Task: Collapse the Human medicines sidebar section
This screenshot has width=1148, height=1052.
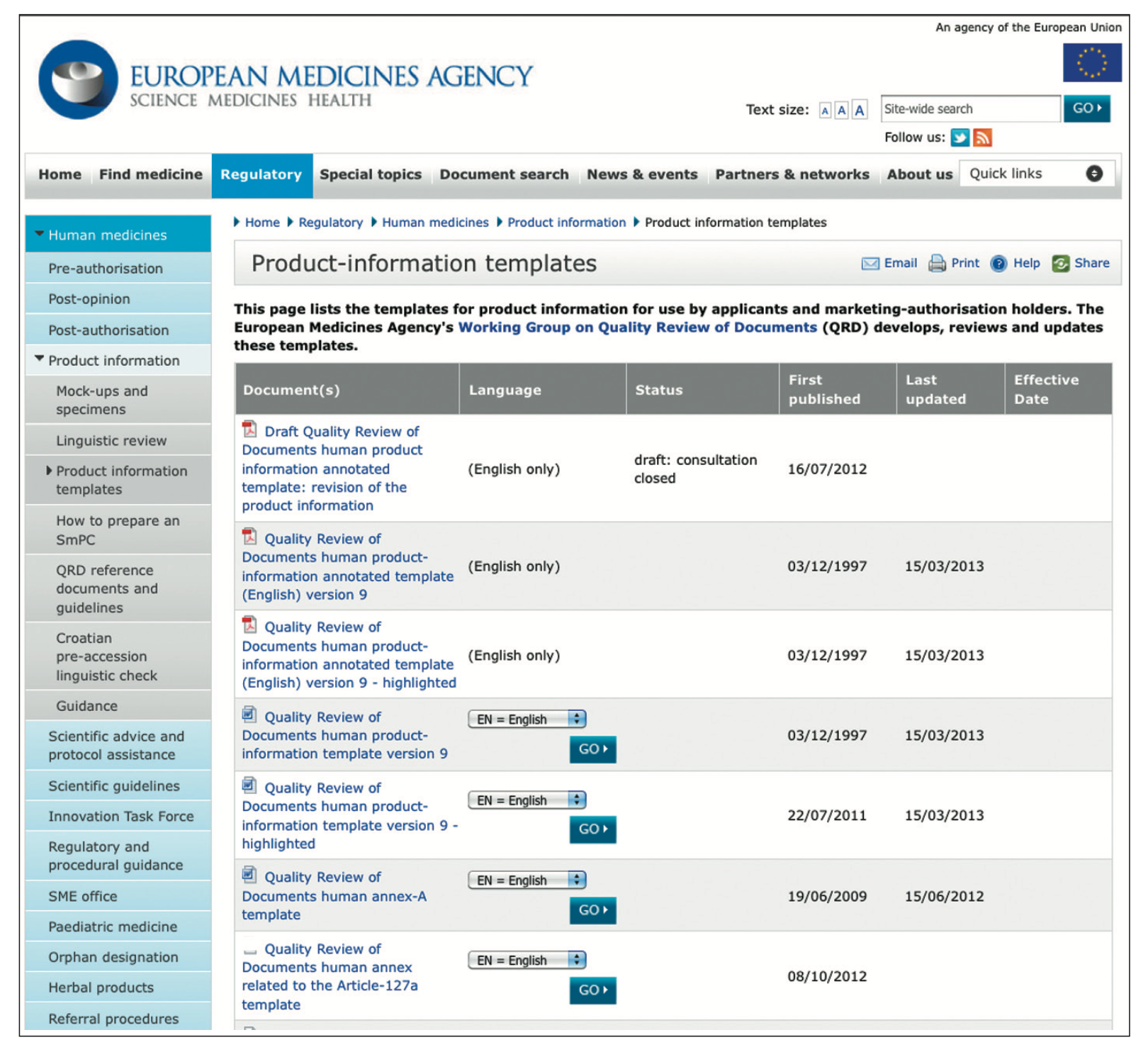Action: click(x=39, y=234)
